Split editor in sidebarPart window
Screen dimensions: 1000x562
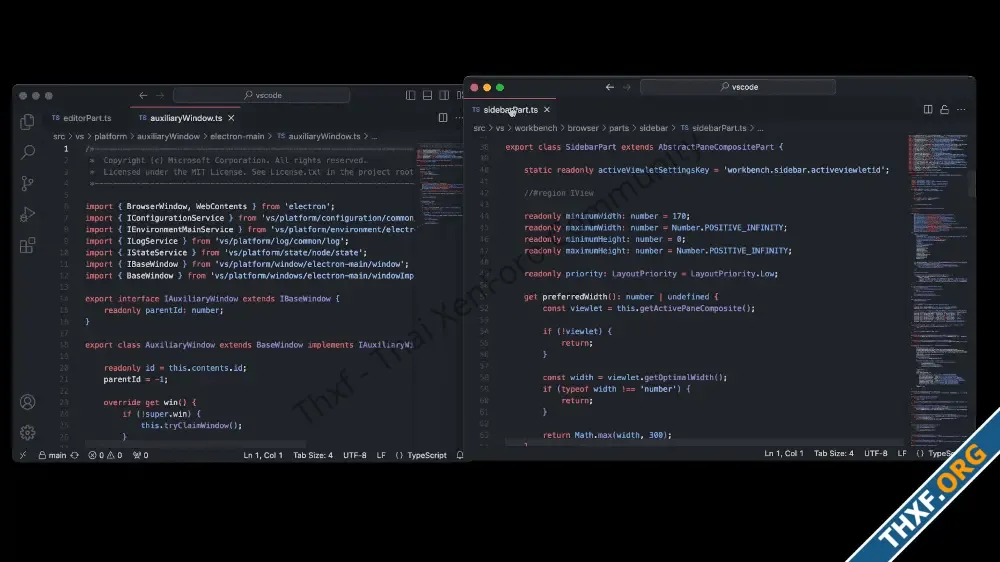[x=928, y=109]
